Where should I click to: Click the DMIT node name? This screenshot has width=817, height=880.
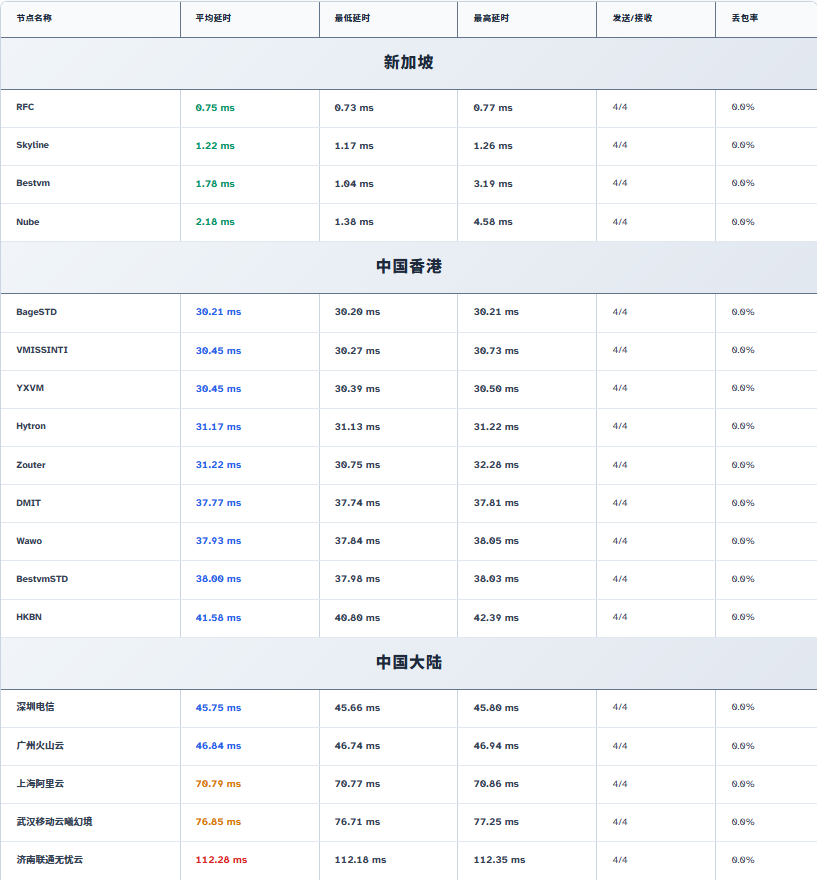pyautogui.click(x=28, y=503)
